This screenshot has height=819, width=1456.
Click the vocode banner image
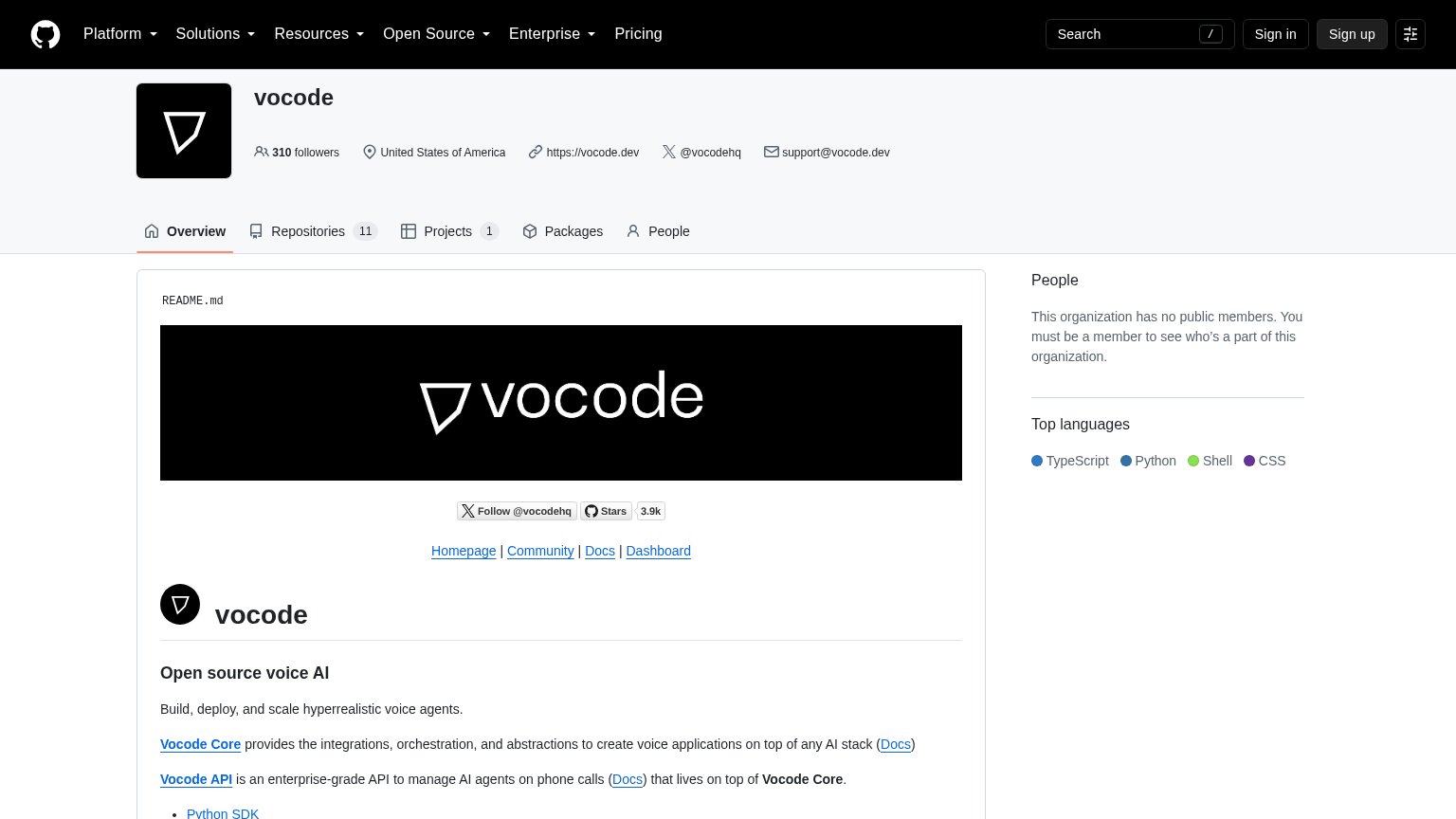(x=561, y=403)
